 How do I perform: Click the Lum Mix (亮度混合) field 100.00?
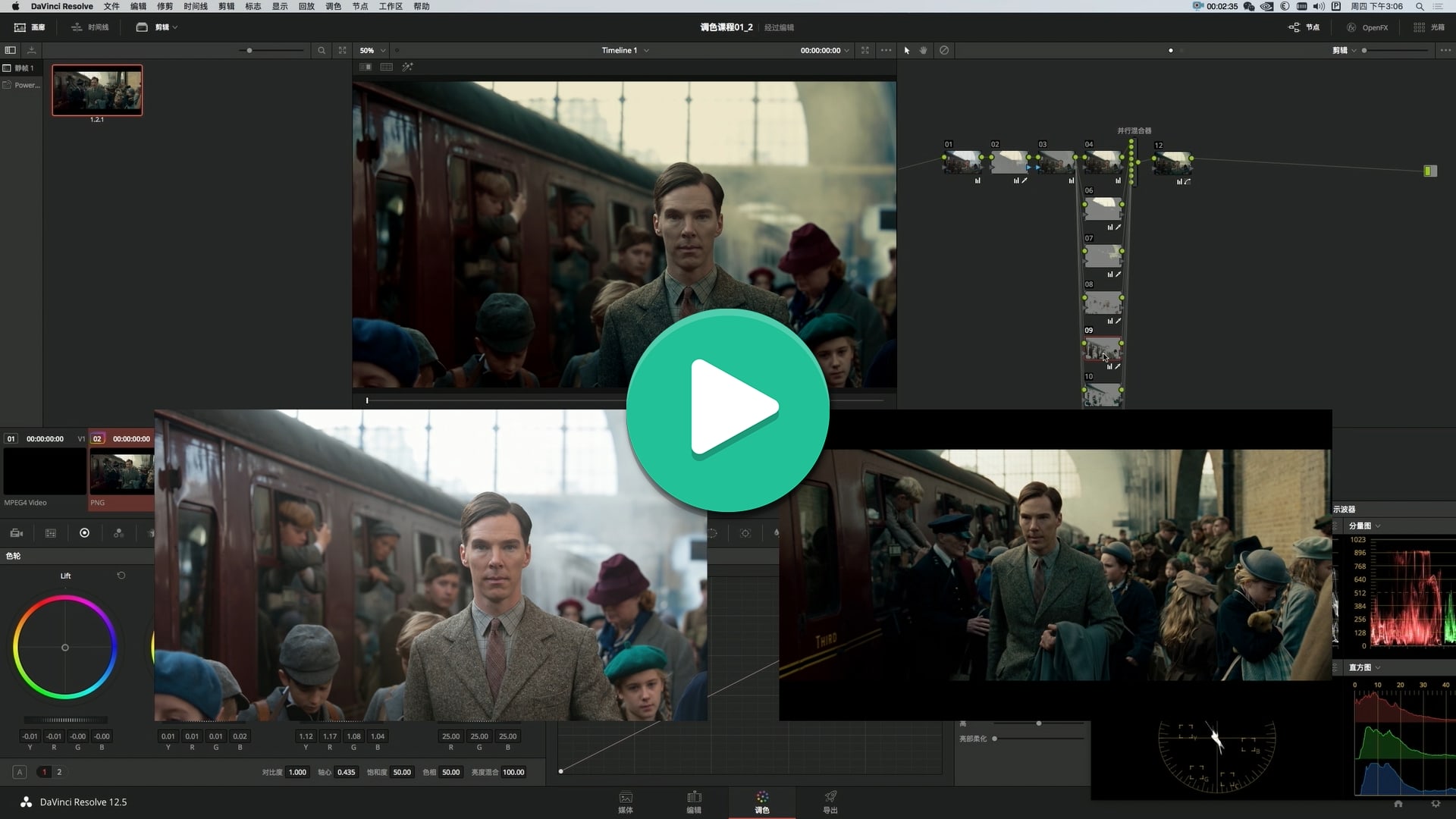pos(513,772)
